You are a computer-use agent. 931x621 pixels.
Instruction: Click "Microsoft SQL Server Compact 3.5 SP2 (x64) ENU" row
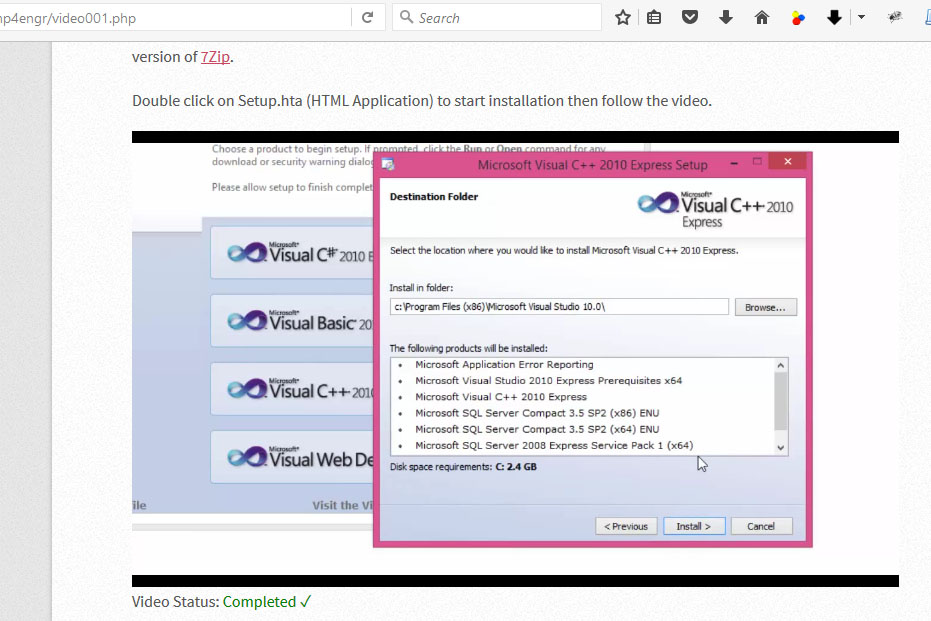537,429
